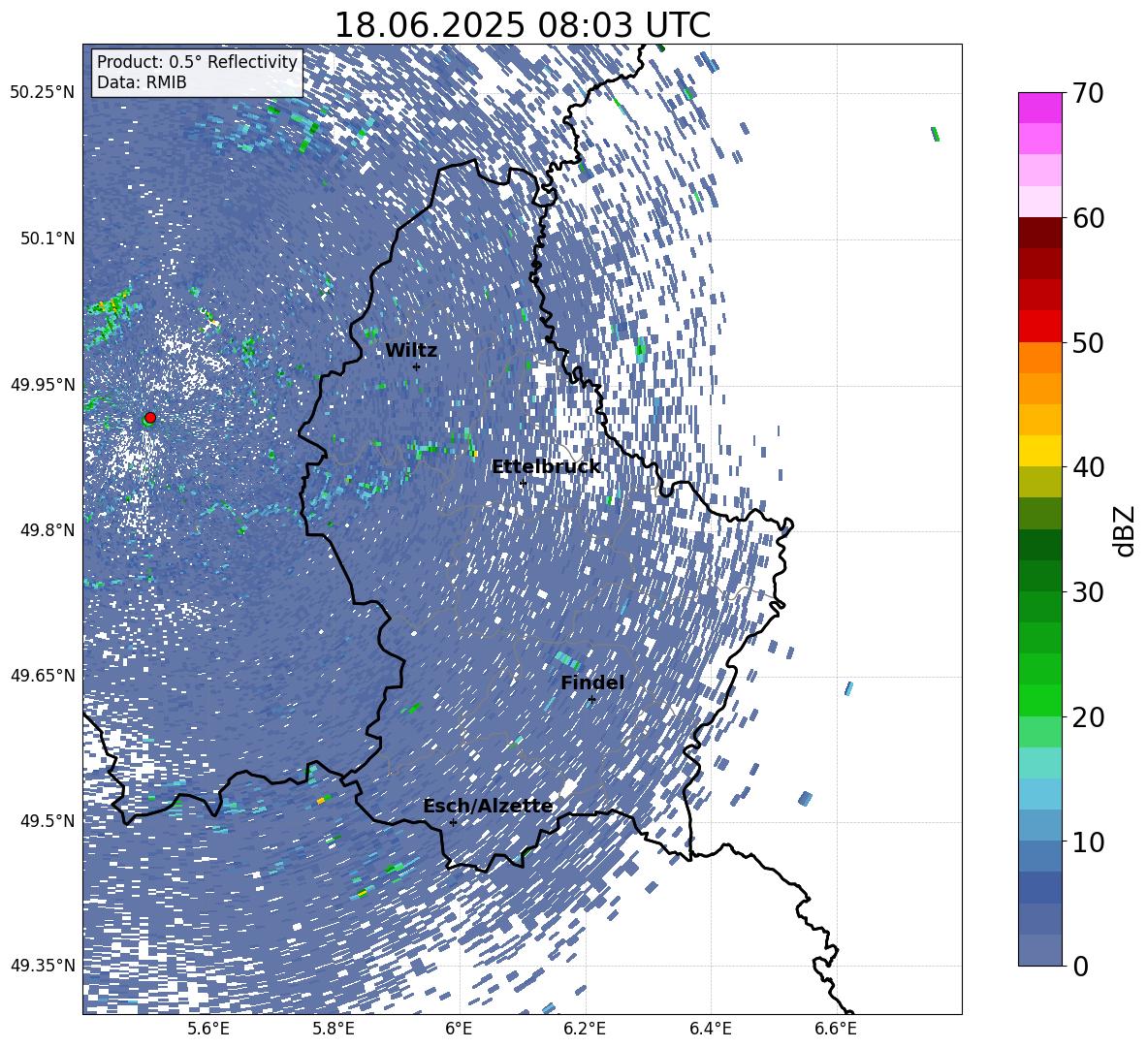The image size is (1148, 1048).
Task: Click the red radar site marker dot
Action: pyautogui.click(x=150, y=418)
